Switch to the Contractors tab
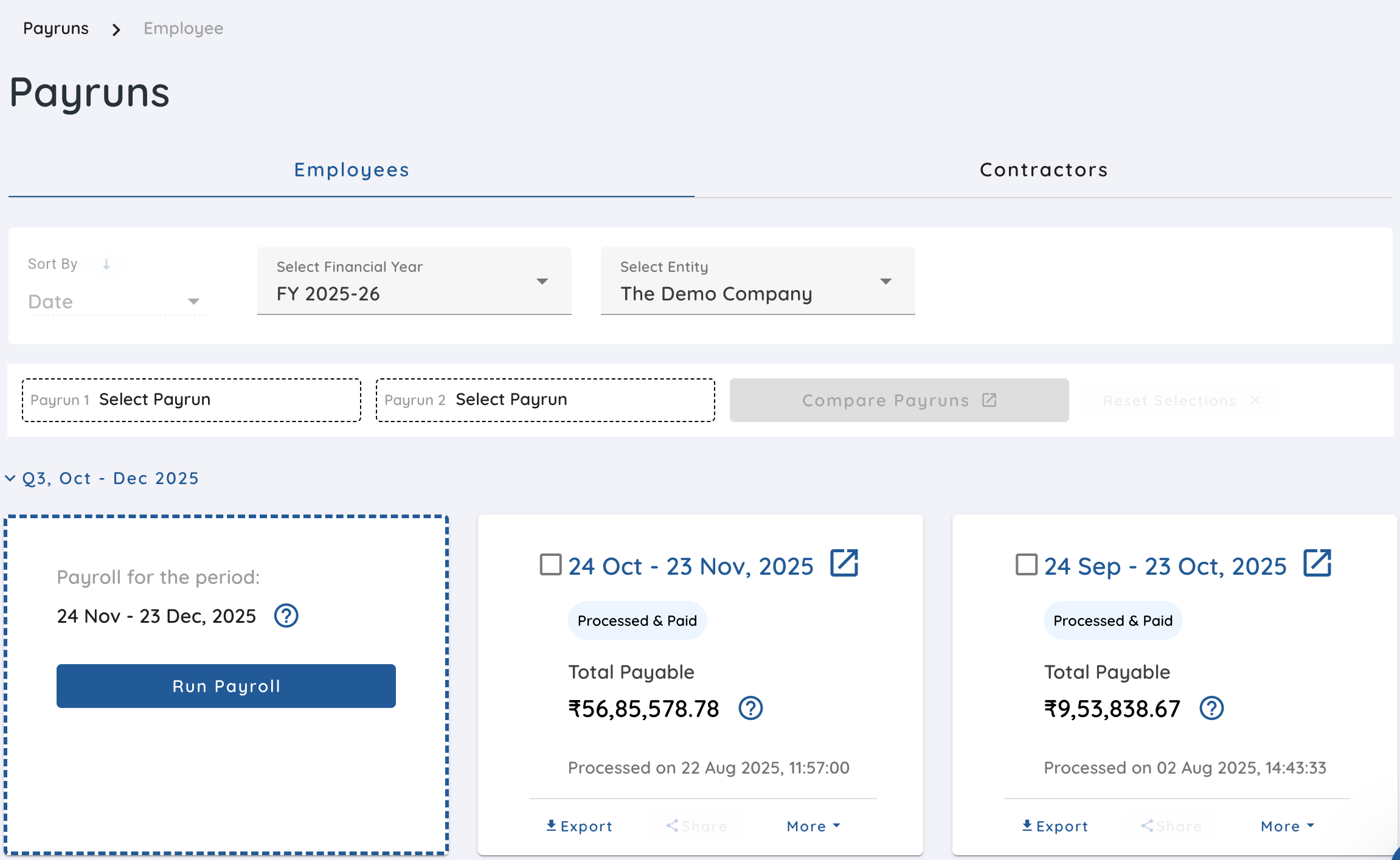Screen dimensions: 1400x860 [x=1044, y=170]
